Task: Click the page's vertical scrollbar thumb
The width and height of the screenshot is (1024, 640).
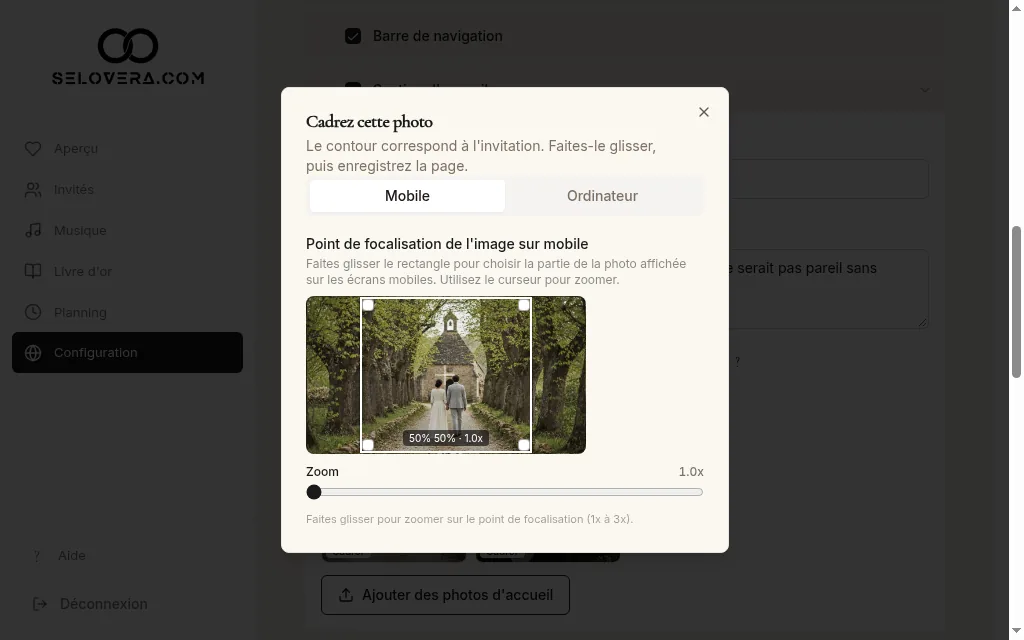Action: (1016, 302)
